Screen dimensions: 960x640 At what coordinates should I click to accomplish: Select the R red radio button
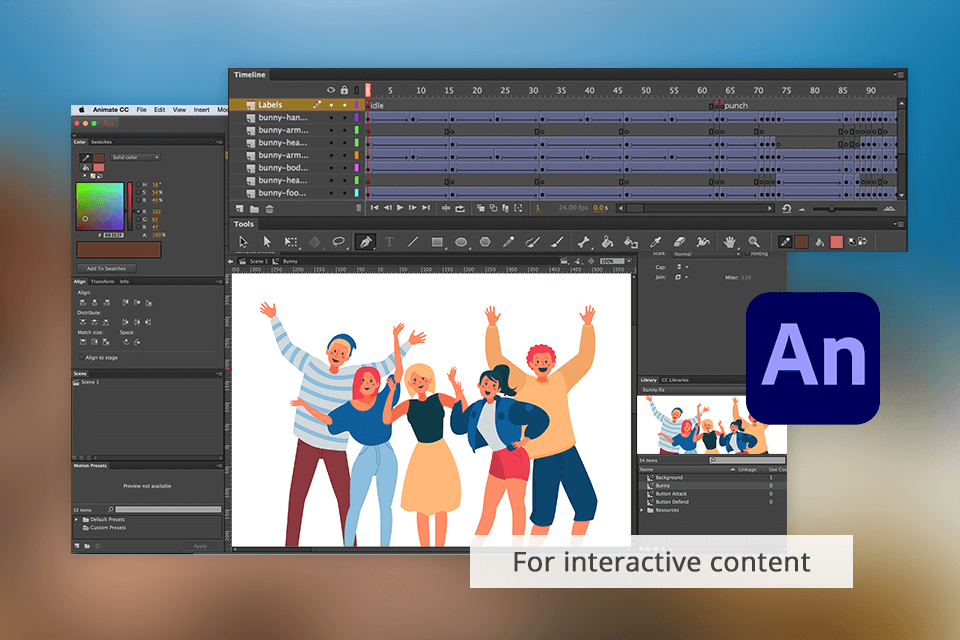click(x=138, y=211)
